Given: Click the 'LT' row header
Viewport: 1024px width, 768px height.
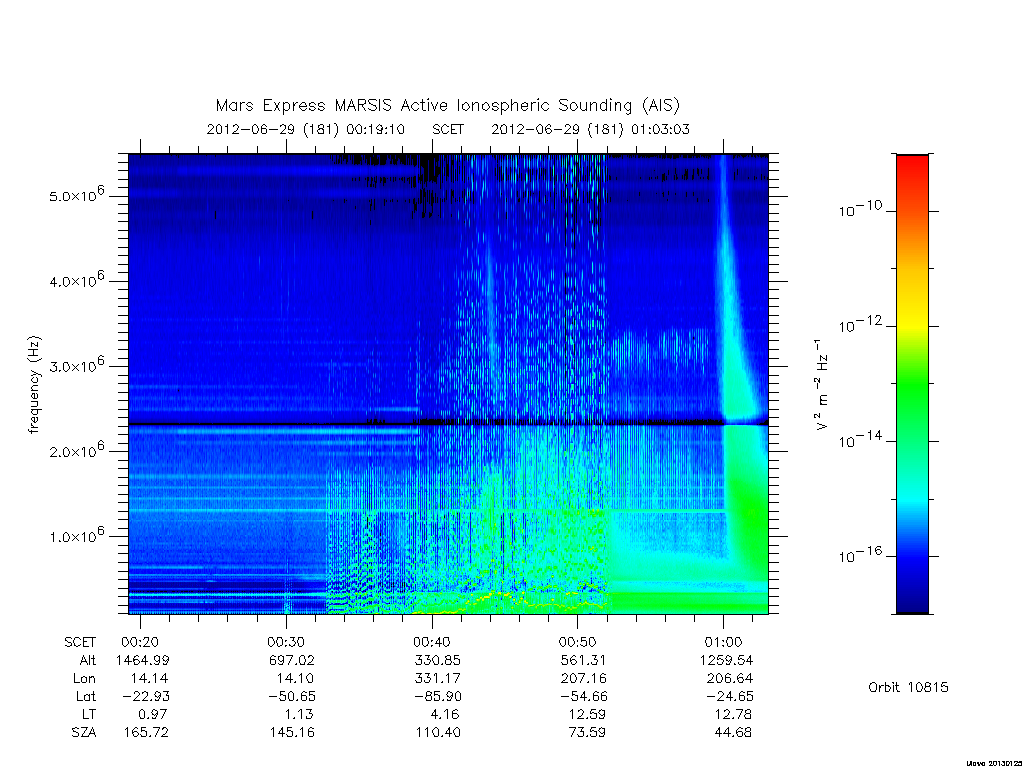Looking at the screenshot, I should [x=88, y=714].
